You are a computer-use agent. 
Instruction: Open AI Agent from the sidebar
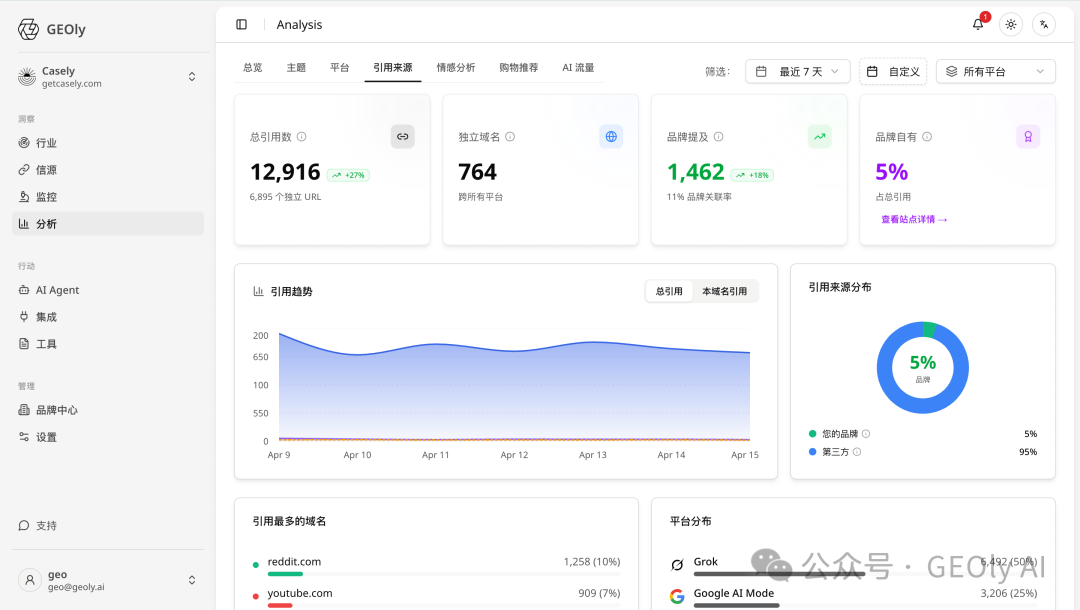coord(108,290)
